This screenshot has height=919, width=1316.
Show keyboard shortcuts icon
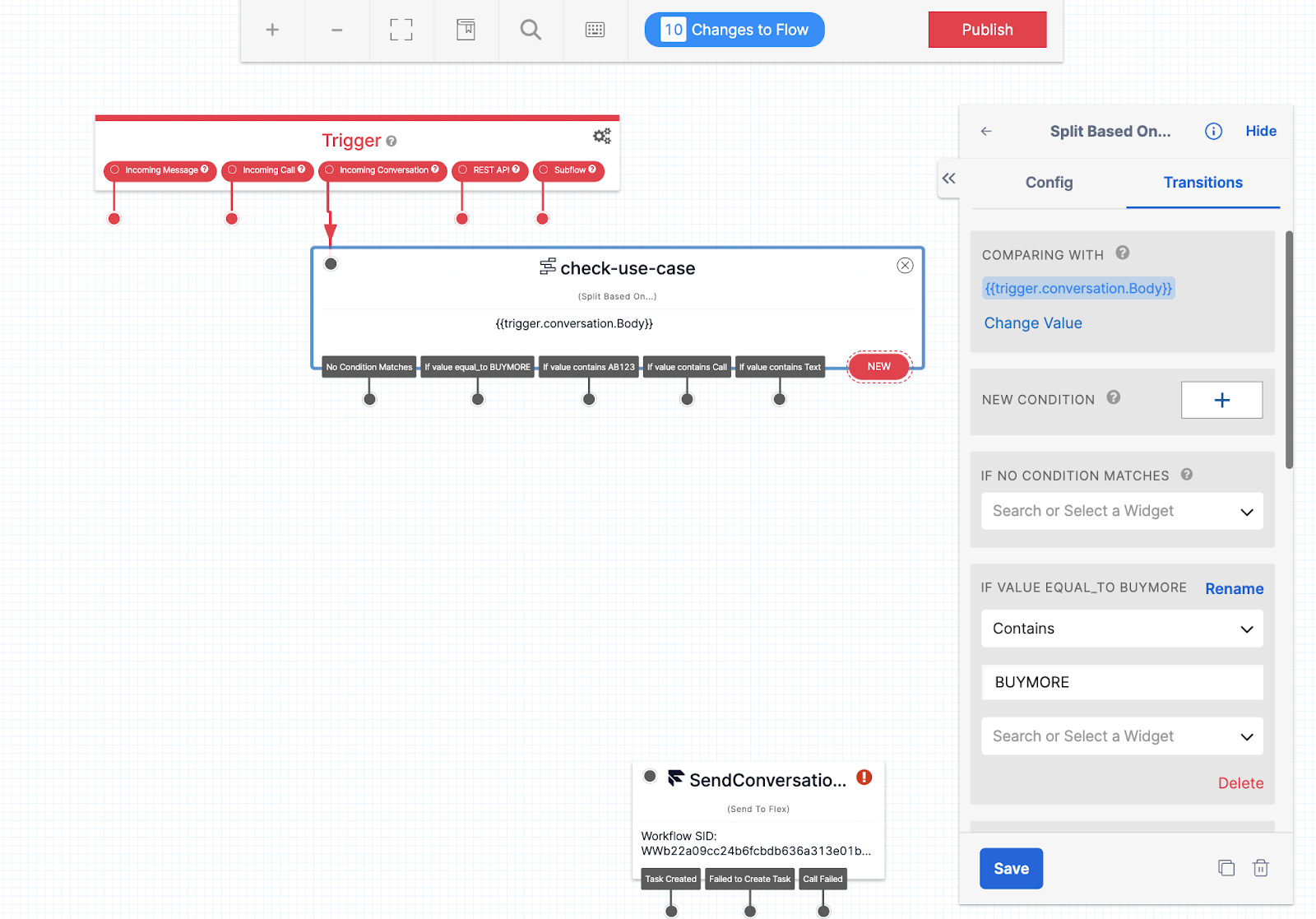click(x=595, y=30)
